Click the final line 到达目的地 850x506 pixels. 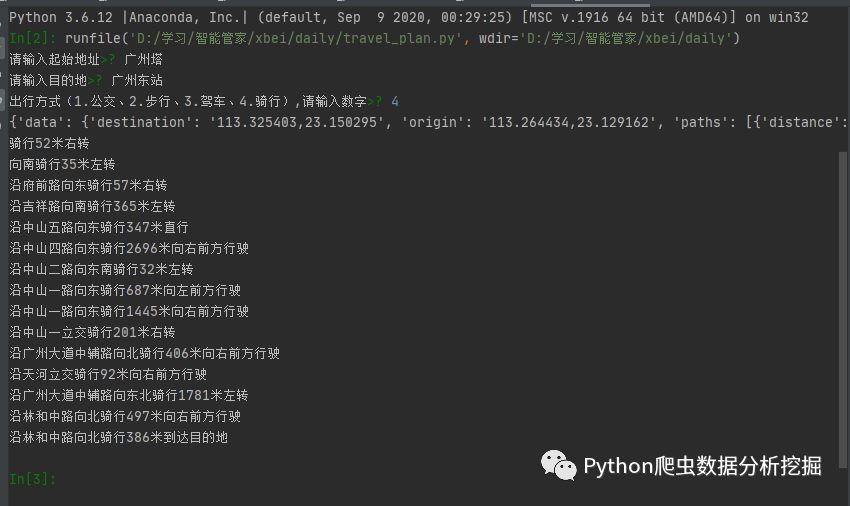click(x=119, y=437)
